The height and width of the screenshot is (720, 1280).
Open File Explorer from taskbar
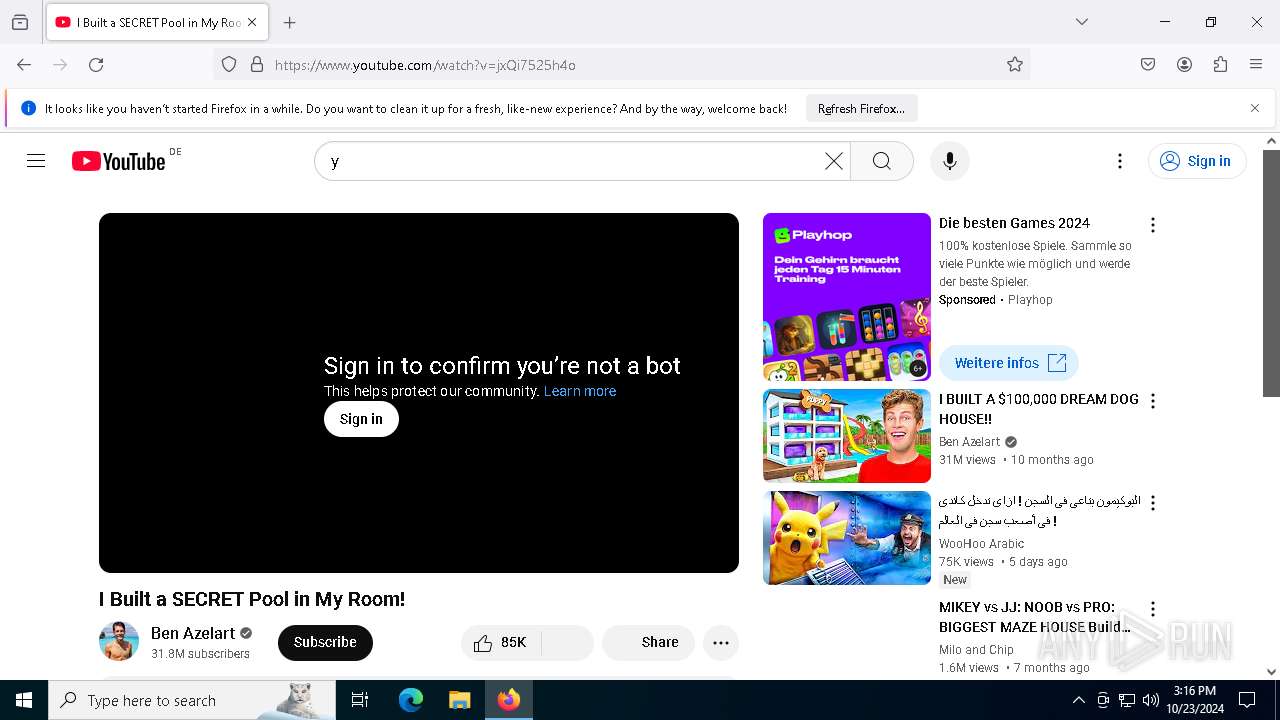click(x=459, y=700)
